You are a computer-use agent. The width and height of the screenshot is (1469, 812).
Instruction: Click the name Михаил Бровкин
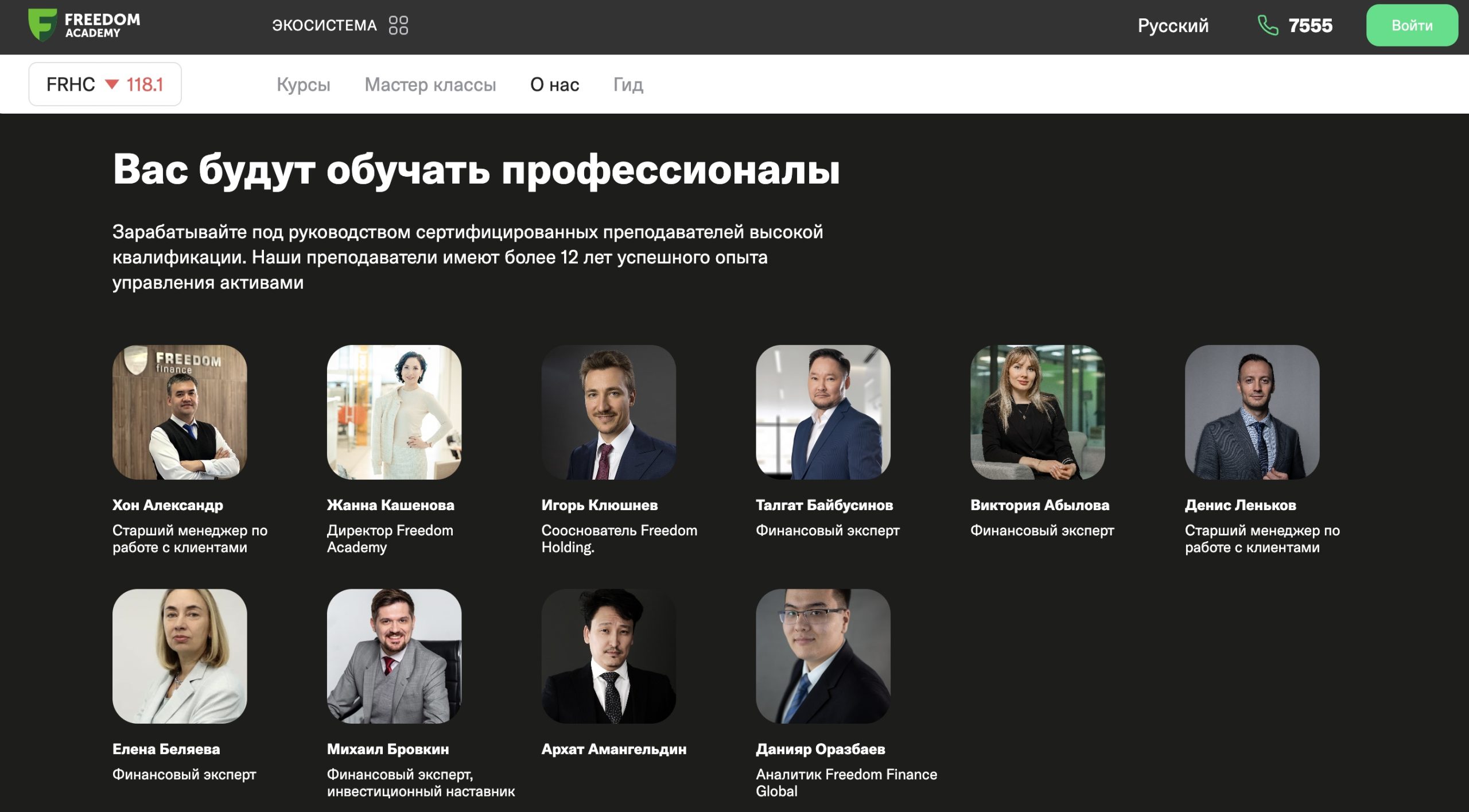pyautogui.click(x=388, y=749)
